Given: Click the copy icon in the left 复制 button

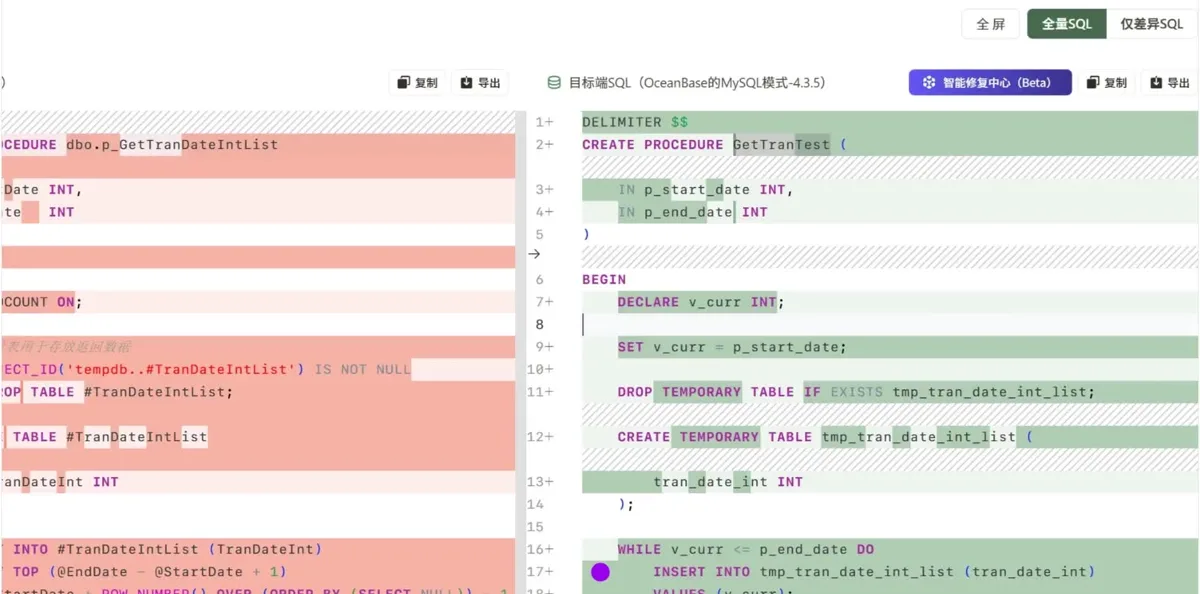Looking at the screenshot, I should 403,83.
